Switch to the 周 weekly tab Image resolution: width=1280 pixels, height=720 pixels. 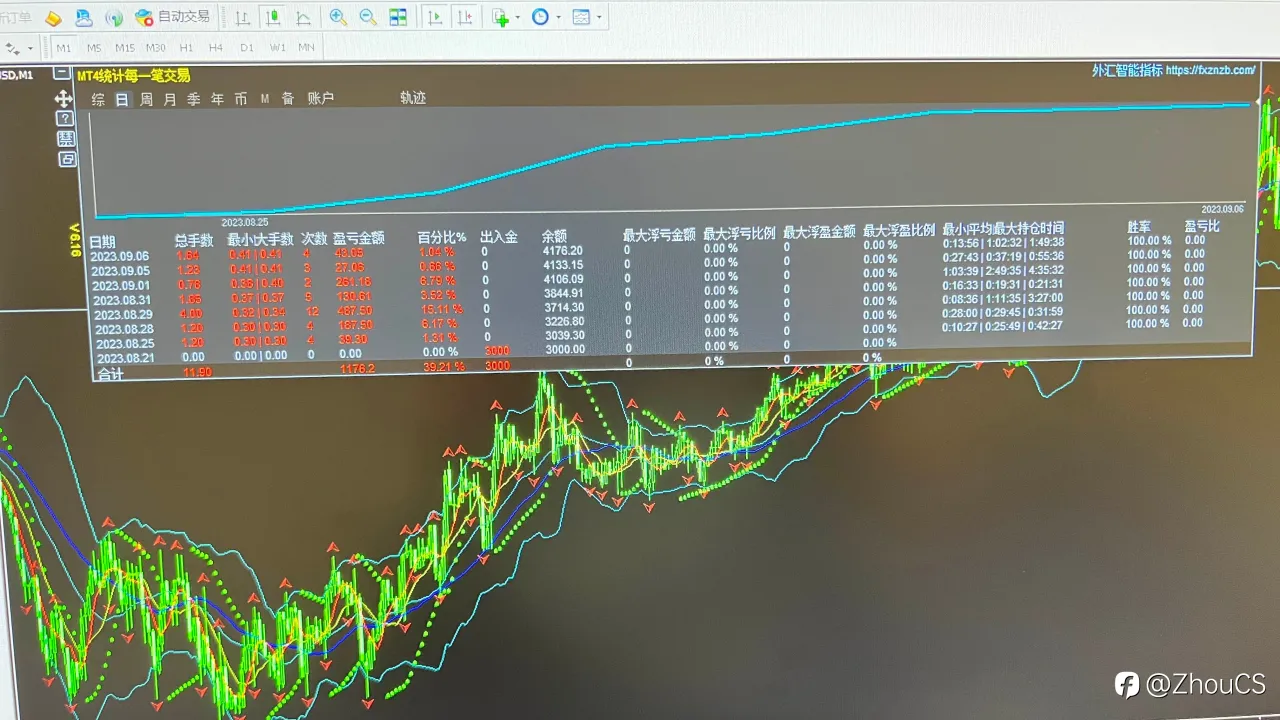click(x=146, y=99)
